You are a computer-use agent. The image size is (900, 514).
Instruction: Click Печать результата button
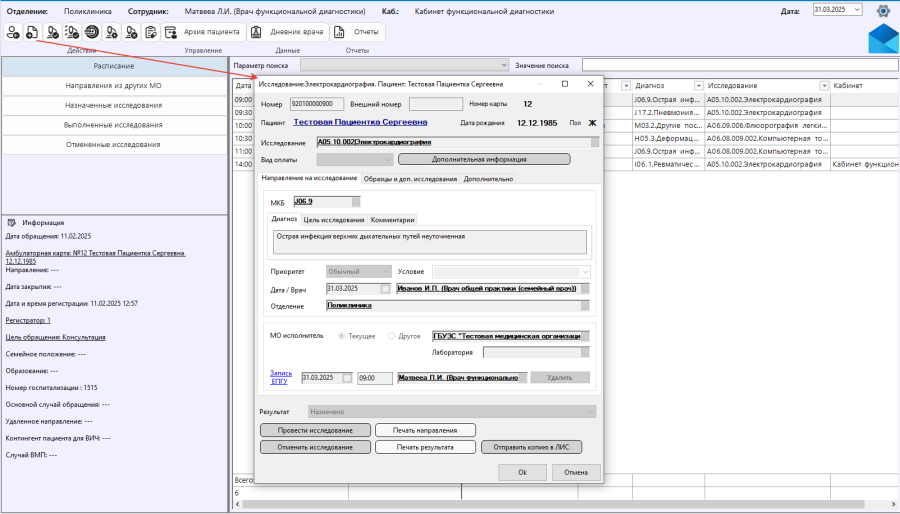(x=425, y=447)
